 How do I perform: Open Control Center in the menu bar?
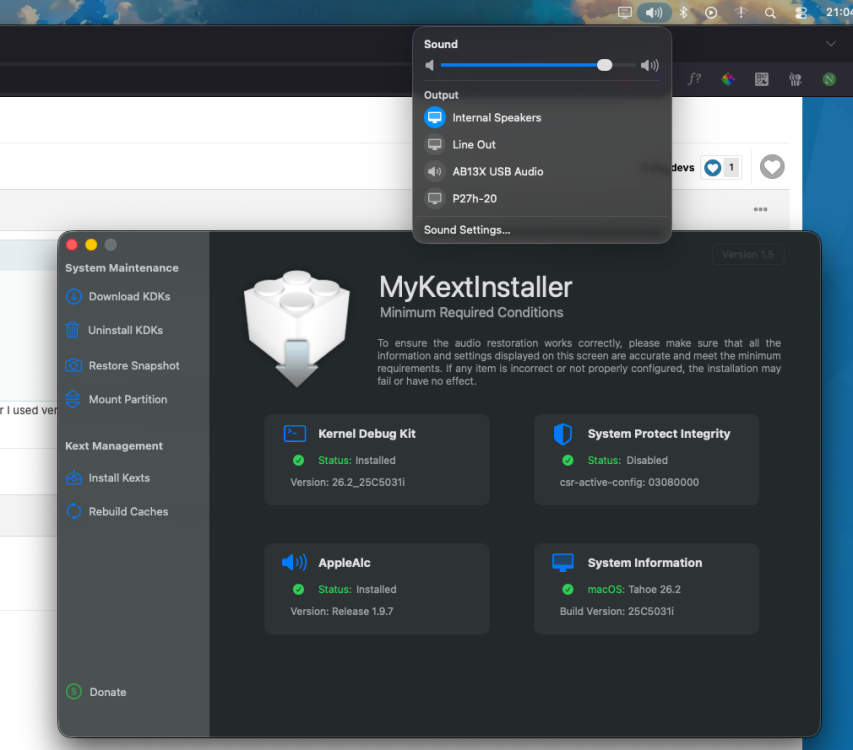[x=800, y=13]
